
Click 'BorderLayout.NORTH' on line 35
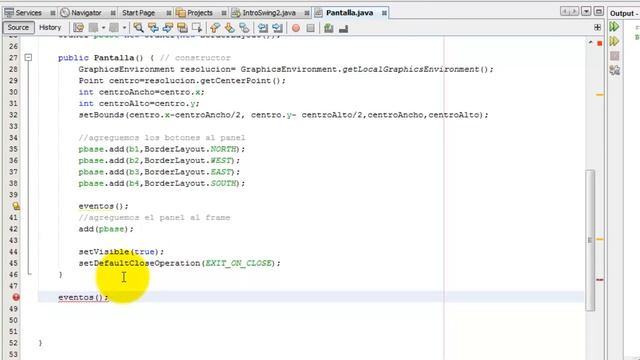(x=190, y=149)
